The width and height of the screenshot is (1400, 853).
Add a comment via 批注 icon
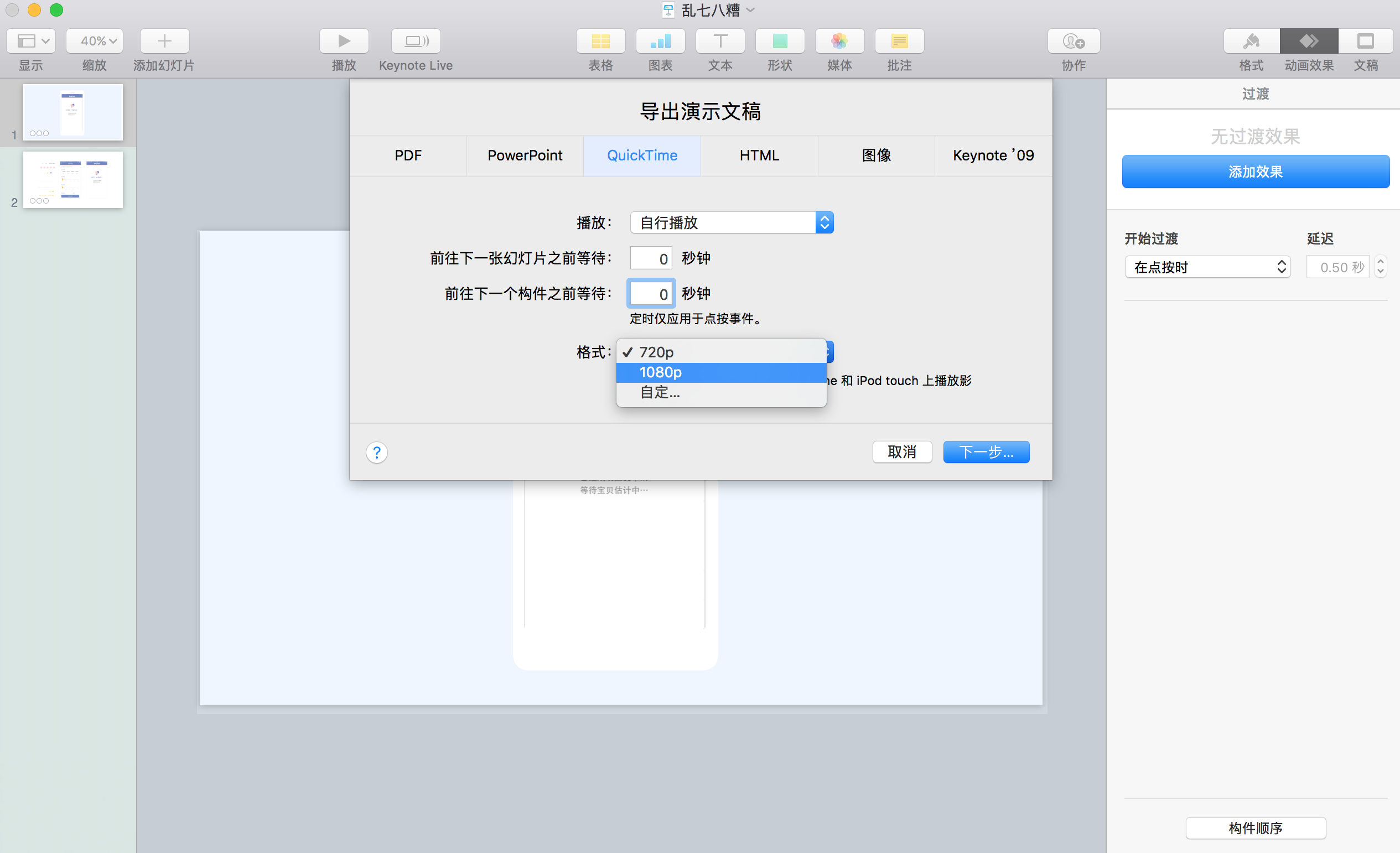pos(899,41)
